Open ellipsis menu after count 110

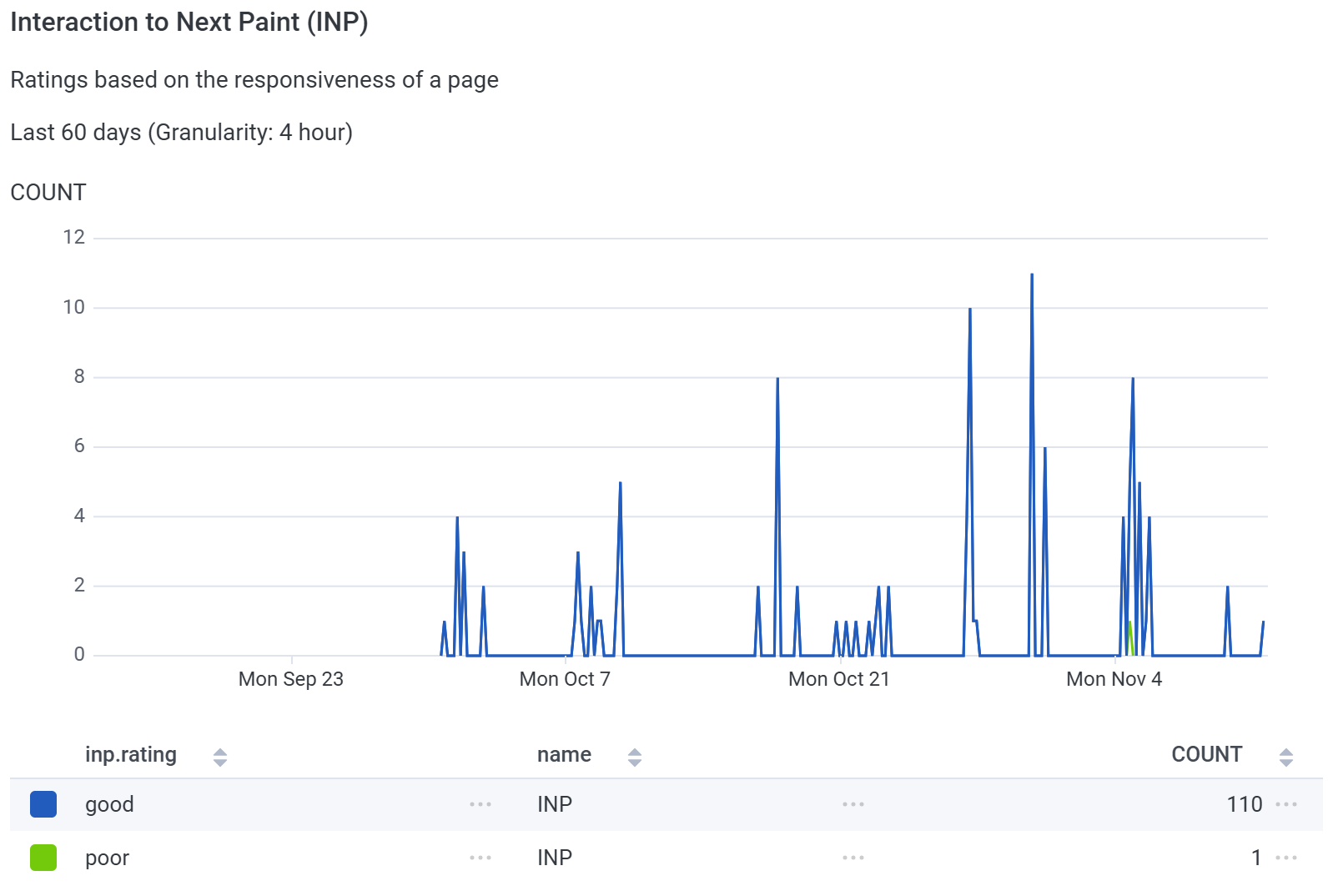[x=1286, y=804]
